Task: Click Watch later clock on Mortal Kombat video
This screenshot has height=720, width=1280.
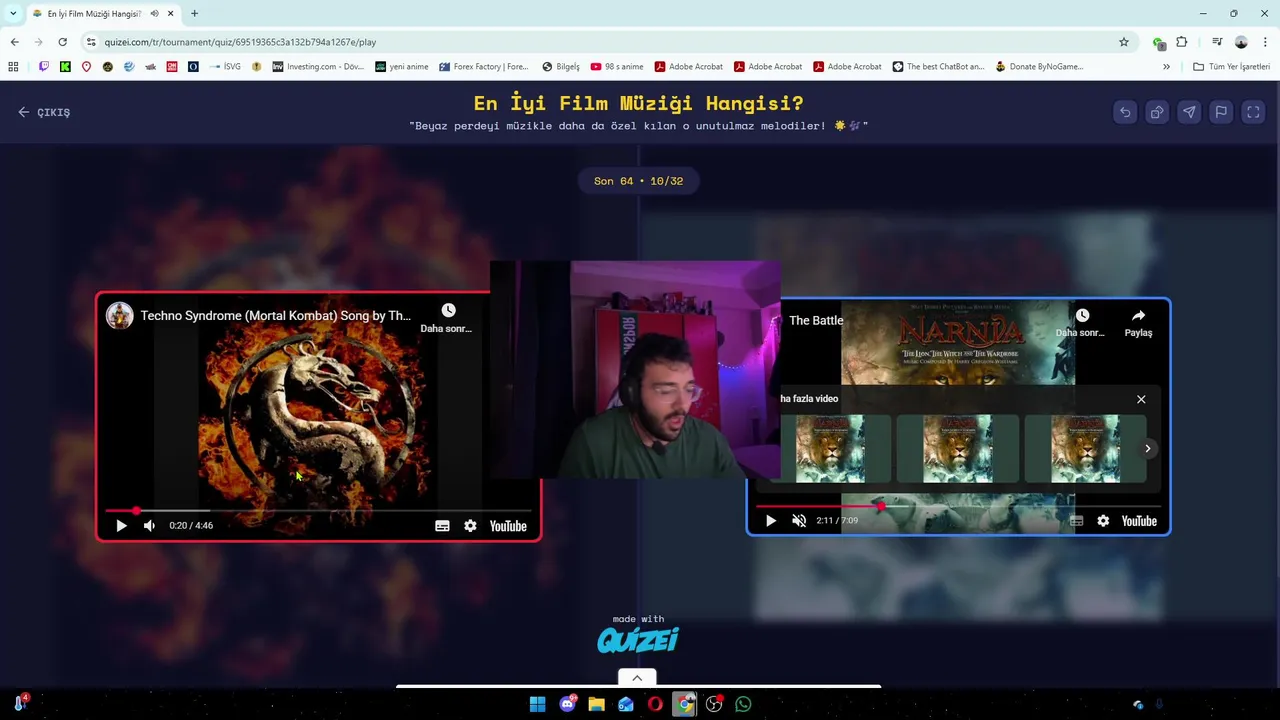Action: (448, 311)
